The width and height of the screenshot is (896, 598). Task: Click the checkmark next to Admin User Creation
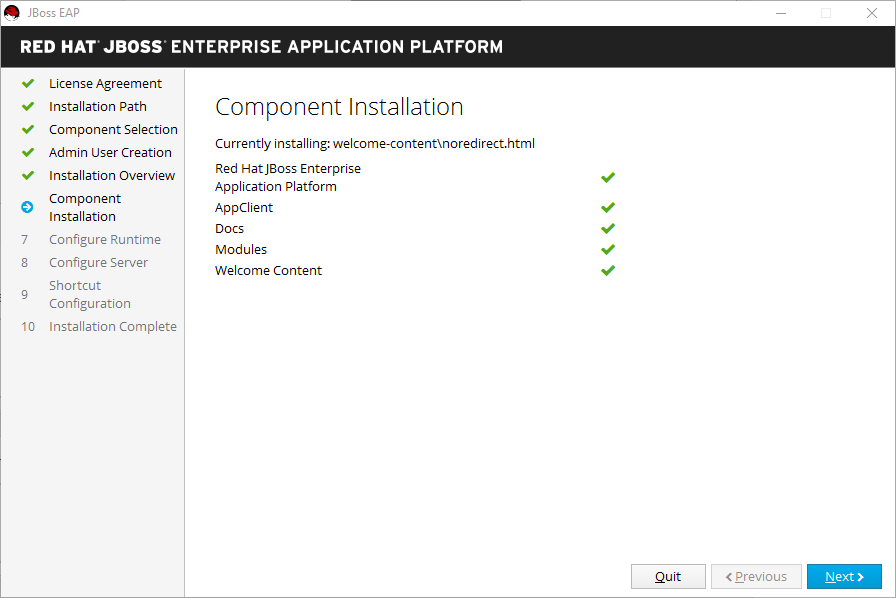click(28, 152)
